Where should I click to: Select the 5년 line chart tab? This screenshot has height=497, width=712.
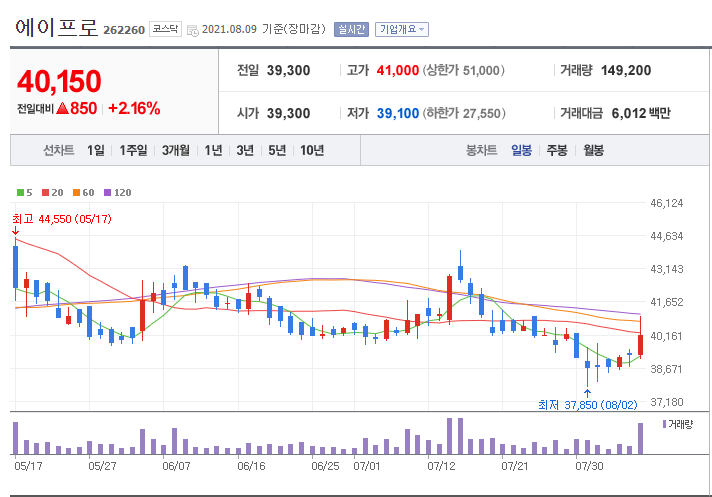(x=277, y=150)
